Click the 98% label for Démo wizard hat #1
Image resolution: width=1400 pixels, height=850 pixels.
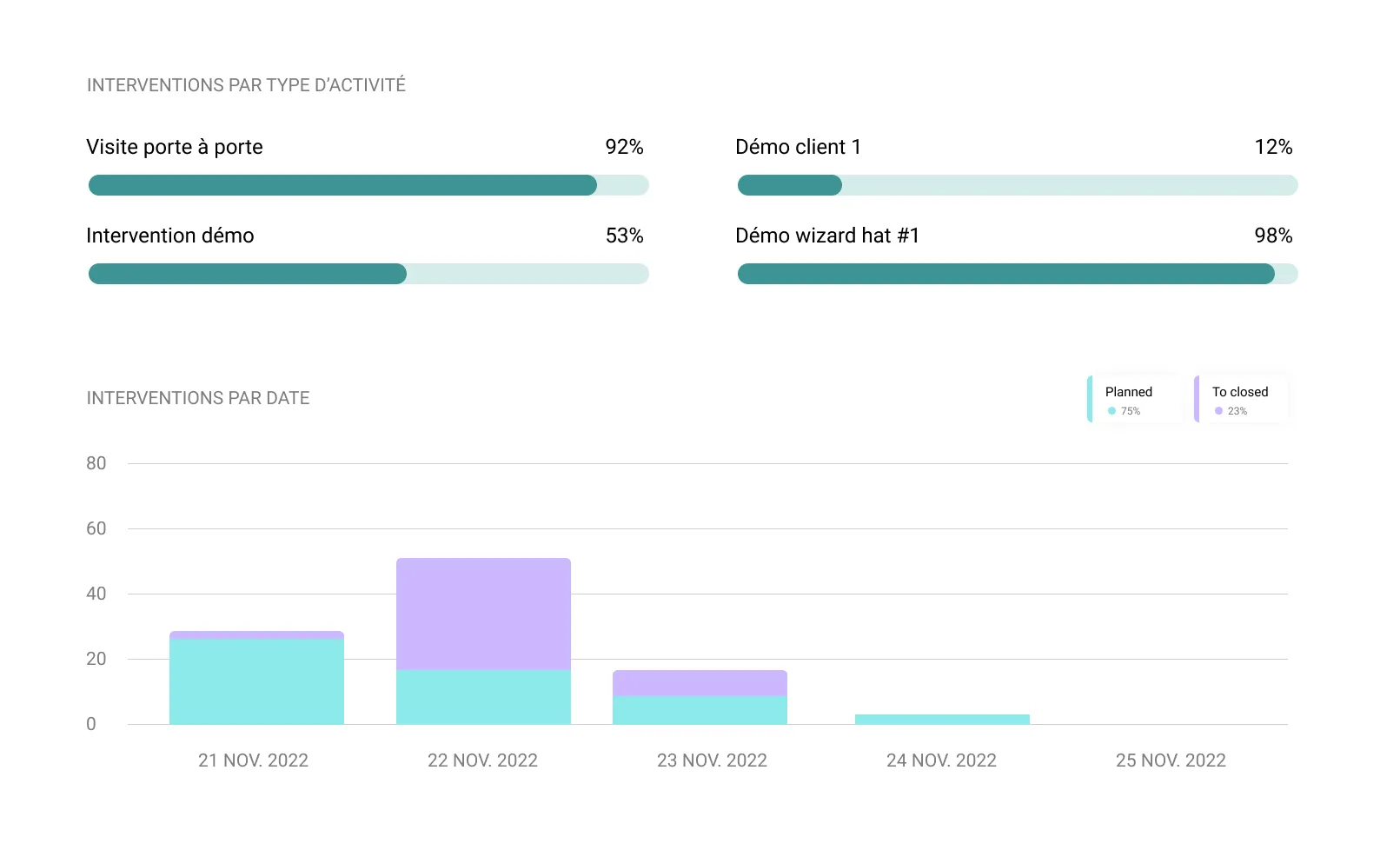(1273, 235)
